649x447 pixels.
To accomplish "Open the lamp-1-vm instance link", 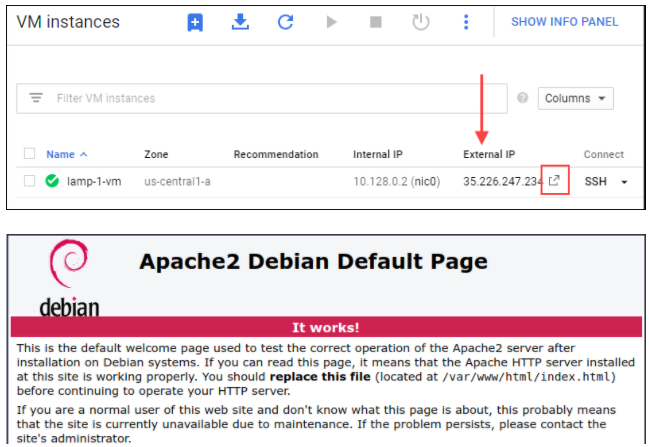I will (x=94, y=181).
